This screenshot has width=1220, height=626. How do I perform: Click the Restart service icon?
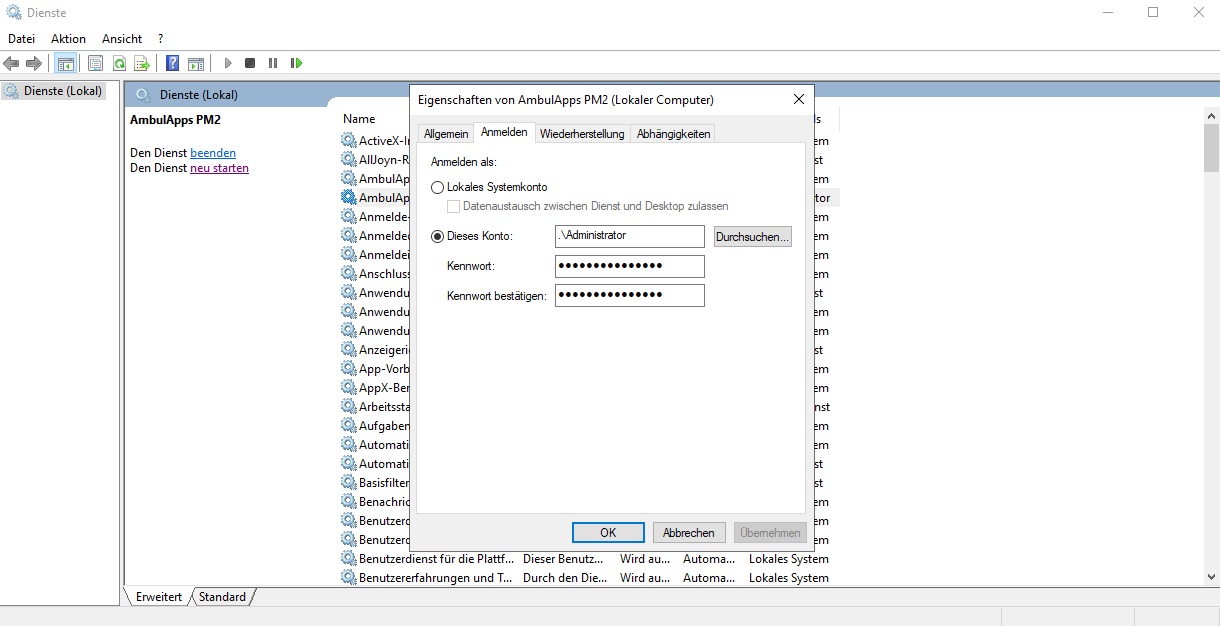click(x=296, y=63)
